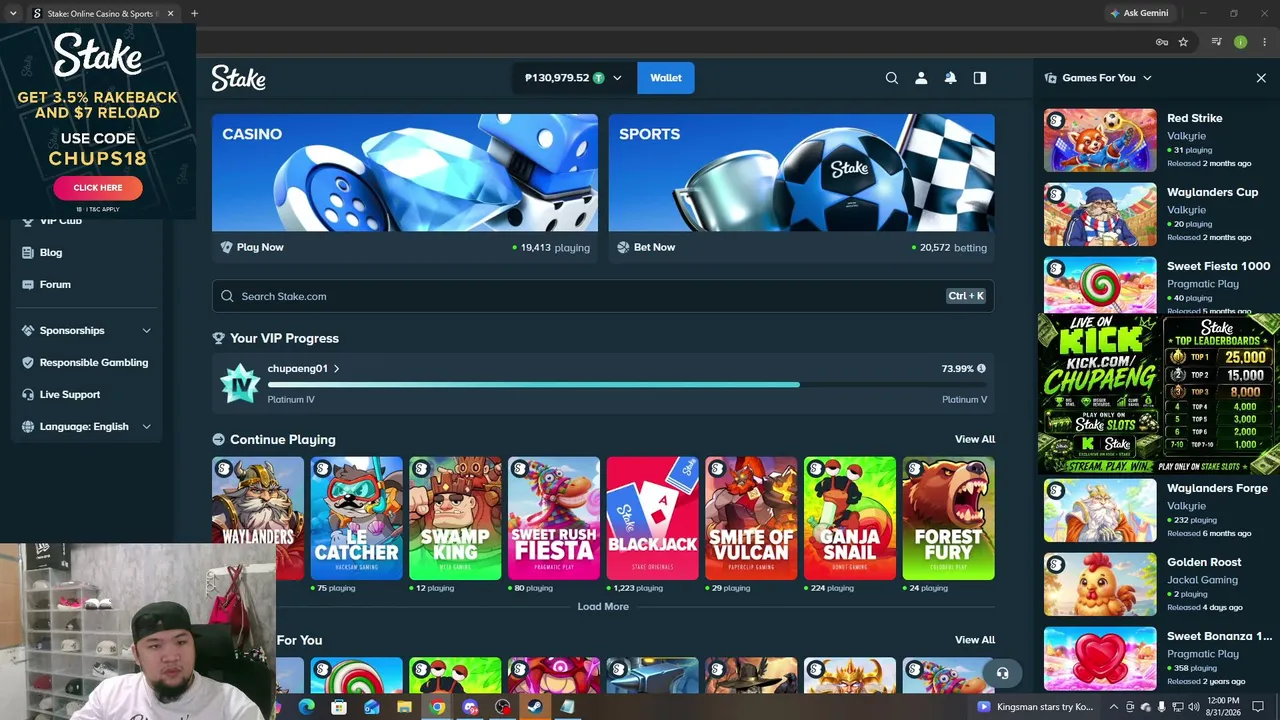The image size is (1280, 720).
Task: Toggle the side panel layout icon
Action: 980,78
